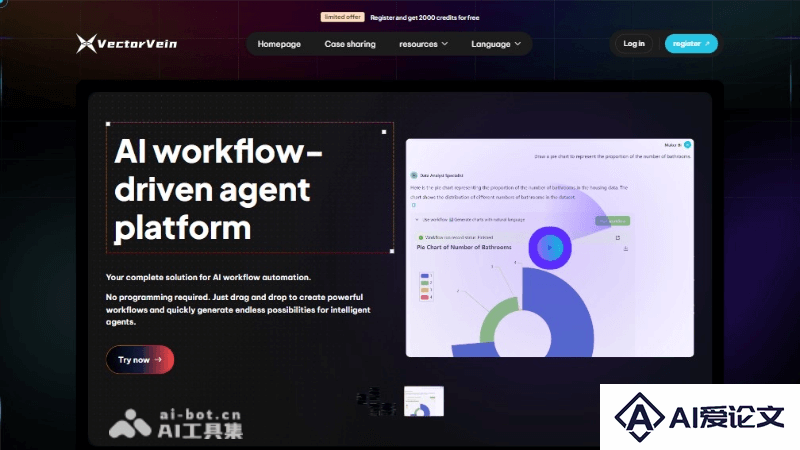Viewport: 800px width, 450px height.
Task: Click 'No programming required' paragraph
Action: coord(238,309)
